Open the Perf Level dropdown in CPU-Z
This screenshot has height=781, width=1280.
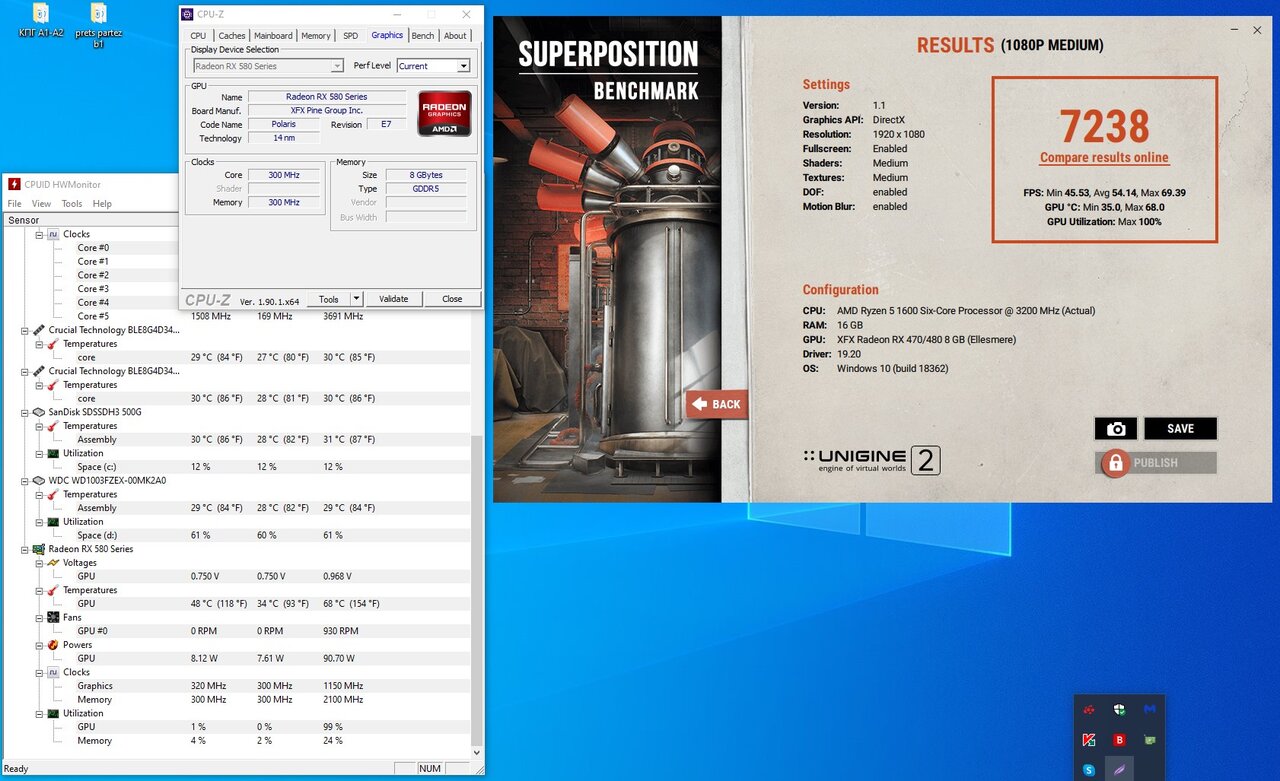click(433, 66)
